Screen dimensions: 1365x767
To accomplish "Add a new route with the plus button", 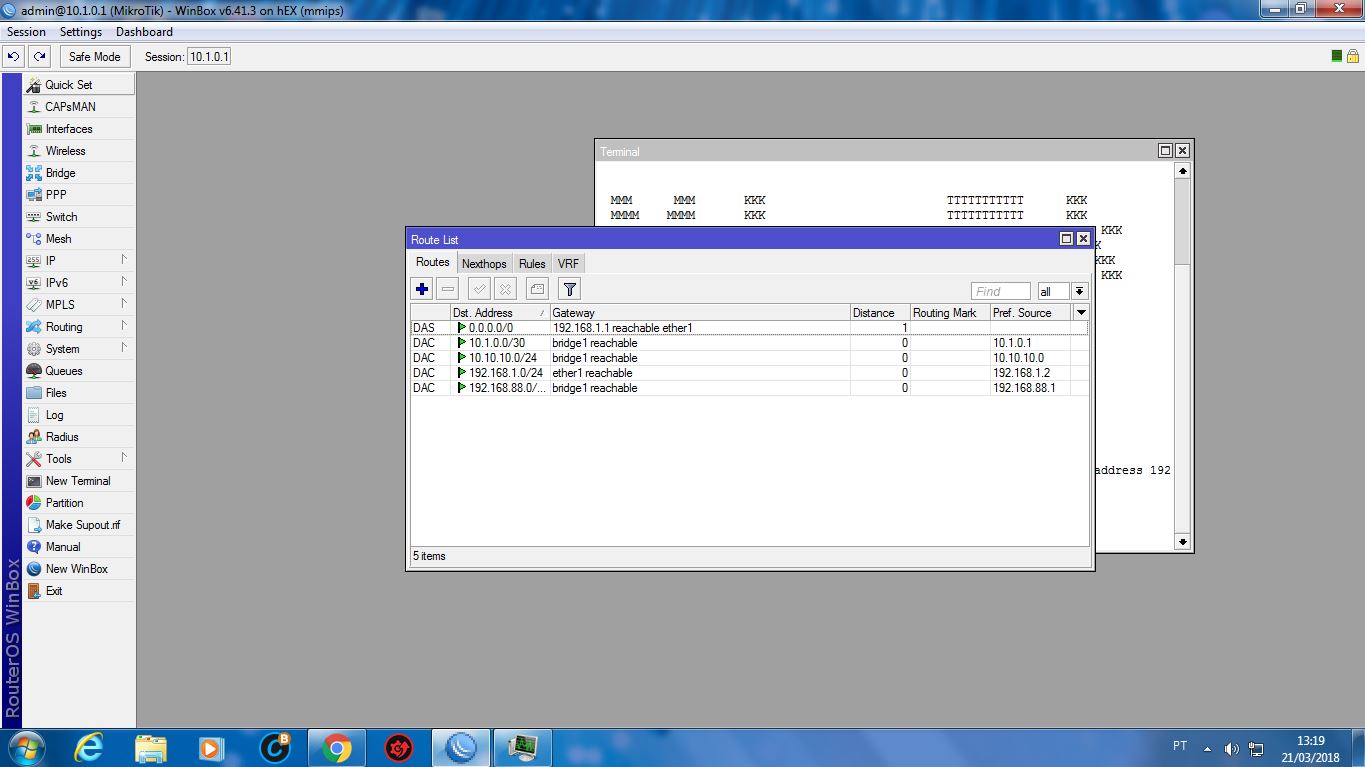I will 422,290.
